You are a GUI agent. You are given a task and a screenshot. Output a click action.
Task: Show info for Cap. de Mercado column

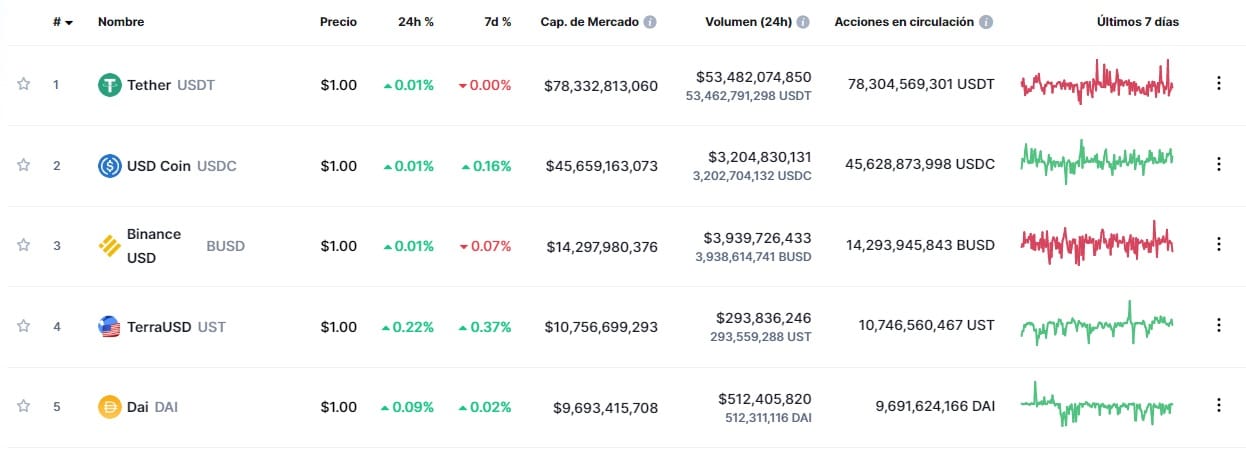coord(650,22)
